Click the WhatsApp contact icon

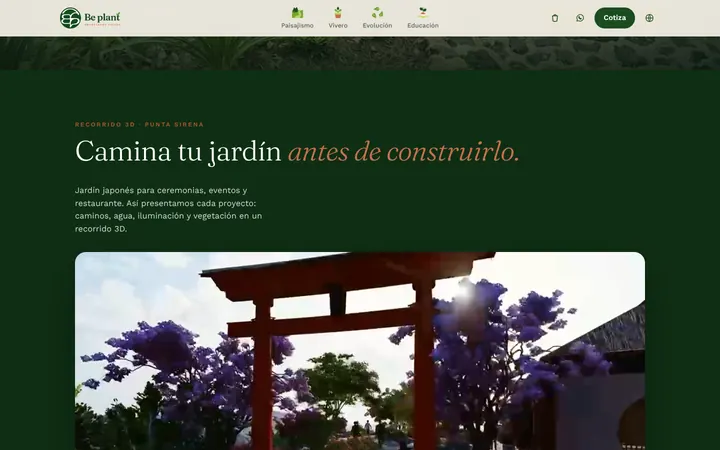tap(580, 18)
